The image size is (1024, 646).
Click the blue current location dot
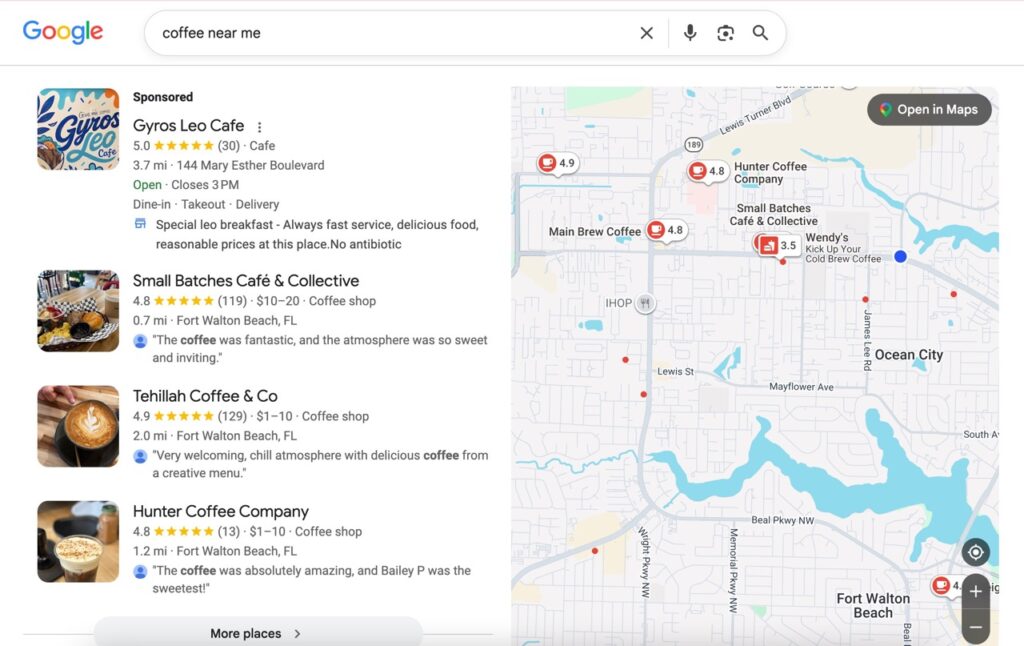click(x=900, y=256)
